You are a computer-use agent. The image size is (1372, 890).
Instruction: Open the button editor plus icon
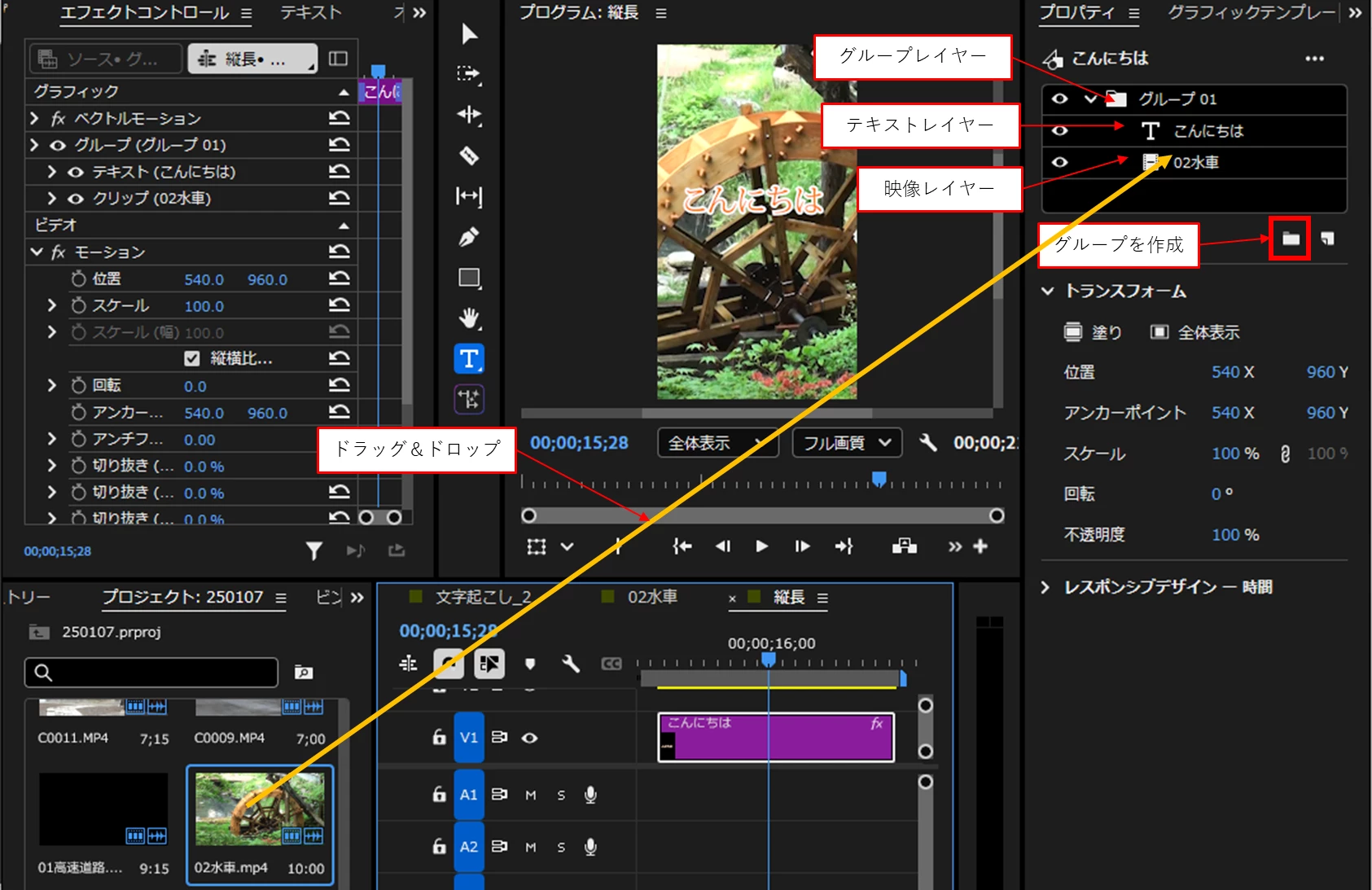[980, 546]
